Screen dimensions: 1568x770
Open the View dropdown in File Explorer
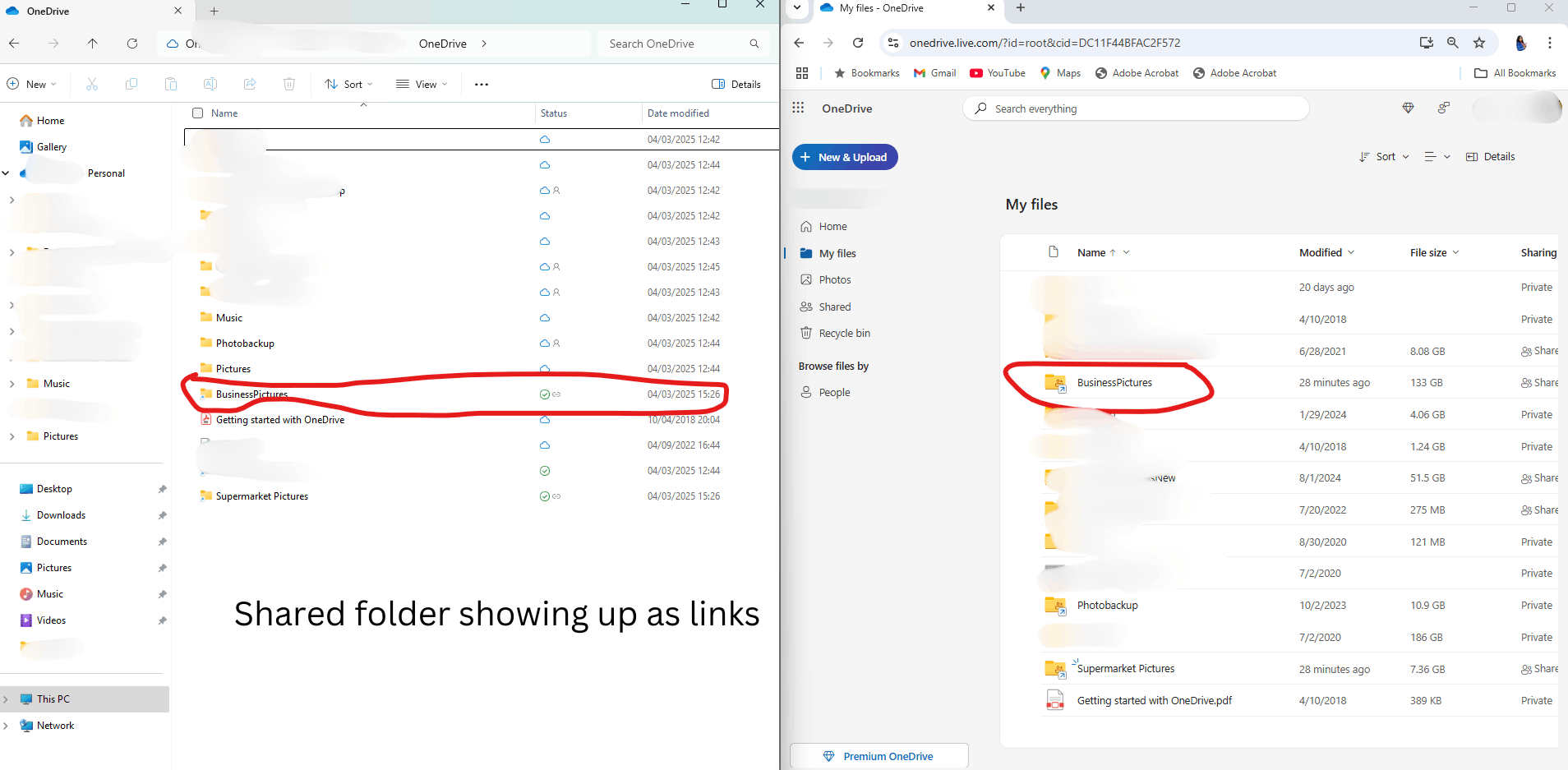(x=422, y=84)
